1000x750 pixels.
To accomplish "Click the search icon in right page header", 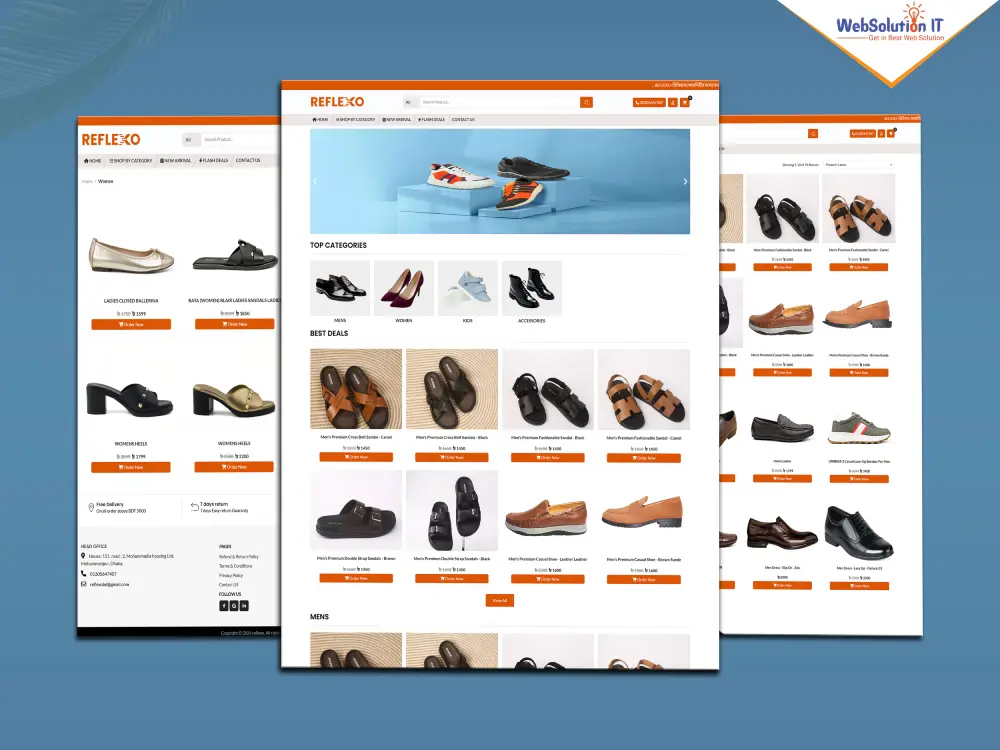I will 812,133.
